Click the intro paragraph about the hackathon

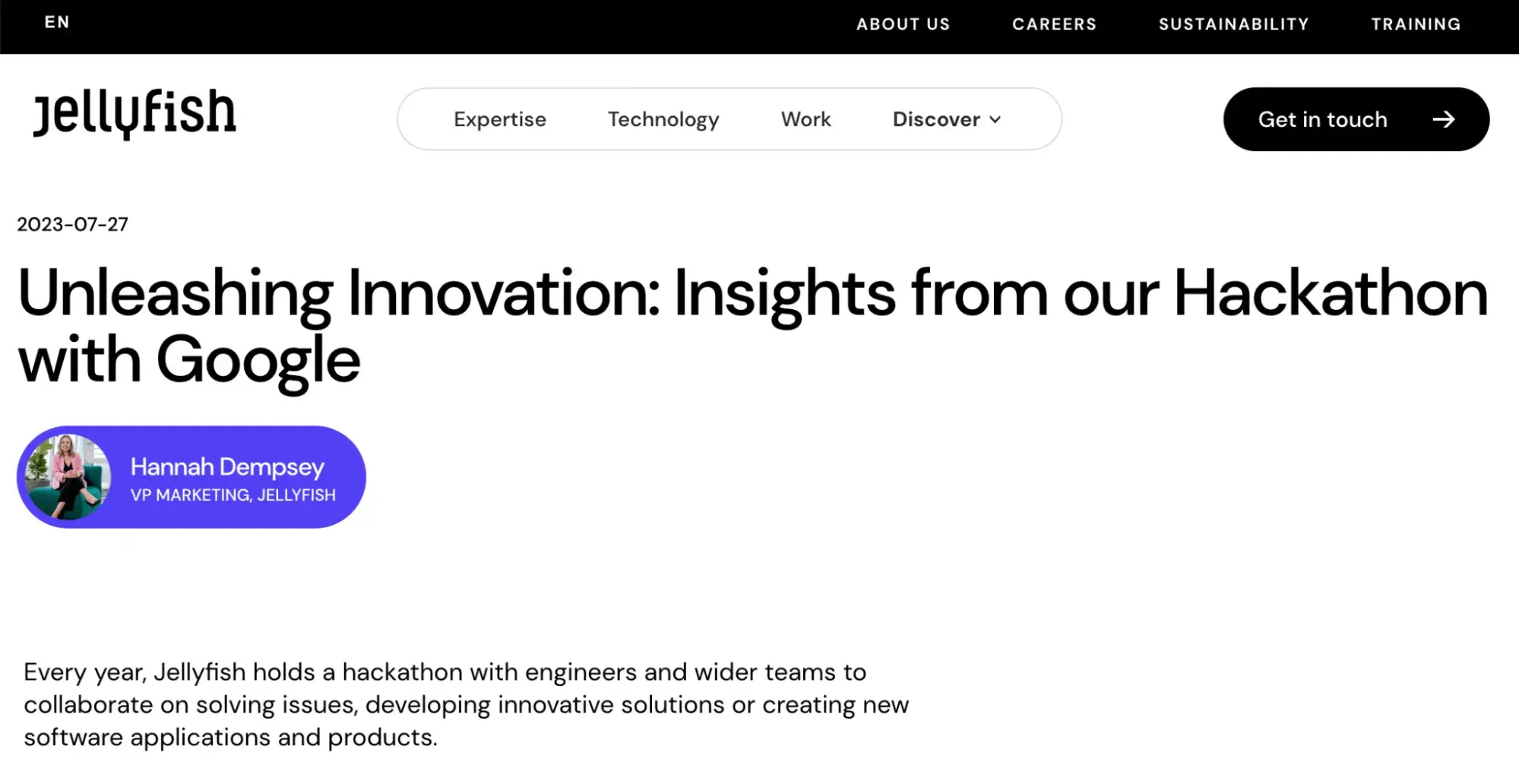click(x=466, y=704)
